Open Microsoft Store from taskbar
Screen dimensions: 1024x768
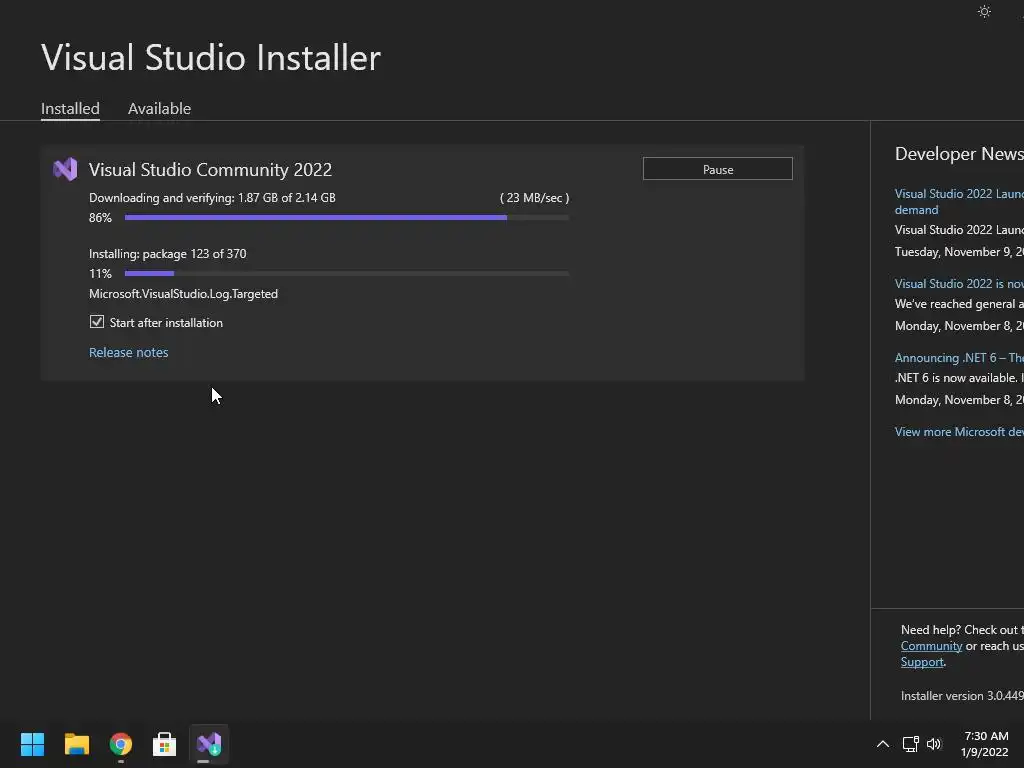pos(165,744)
